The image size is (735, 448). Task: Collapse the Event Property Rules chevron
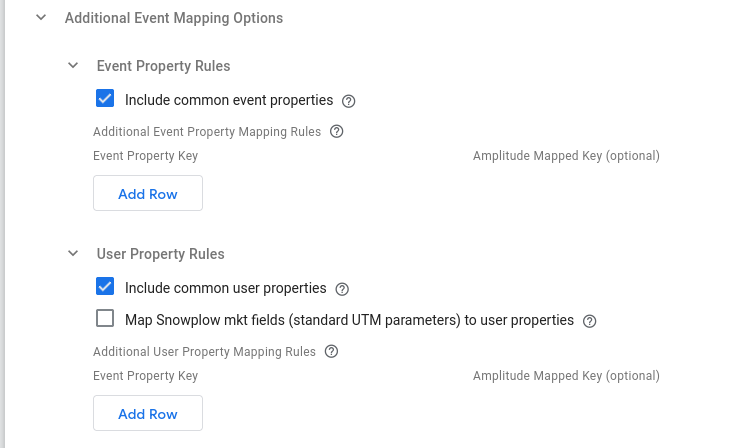73,66
